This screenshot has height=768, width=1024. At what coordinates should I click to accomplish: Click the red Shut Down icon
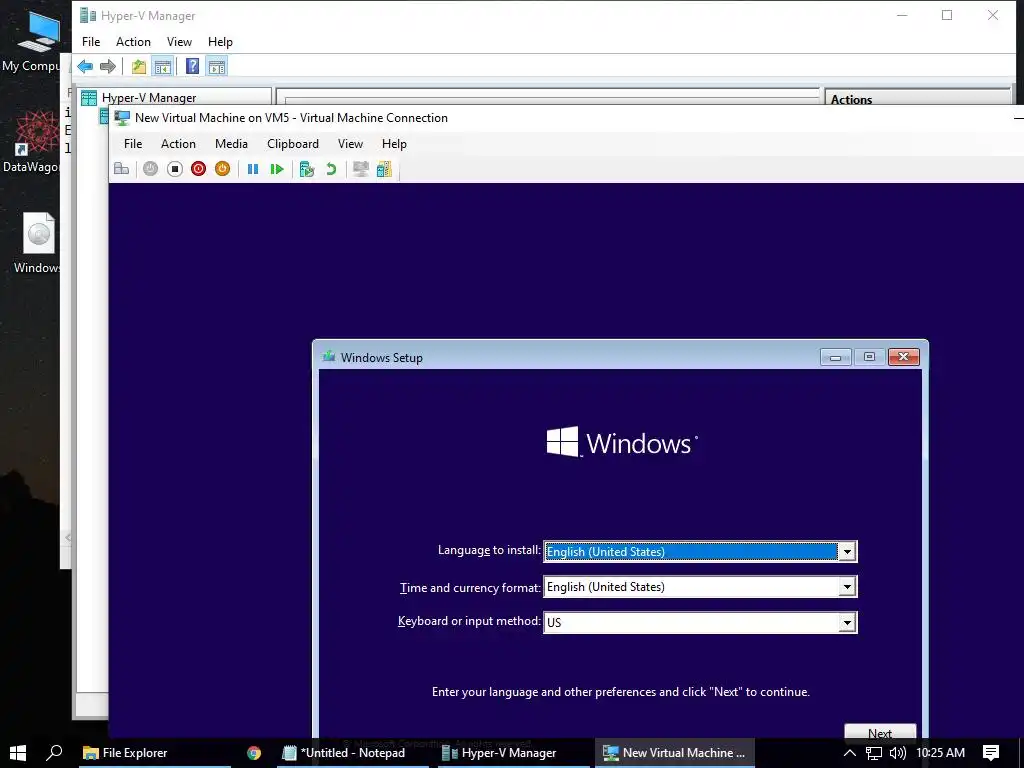pyautogui.click(x=199, y=169)
